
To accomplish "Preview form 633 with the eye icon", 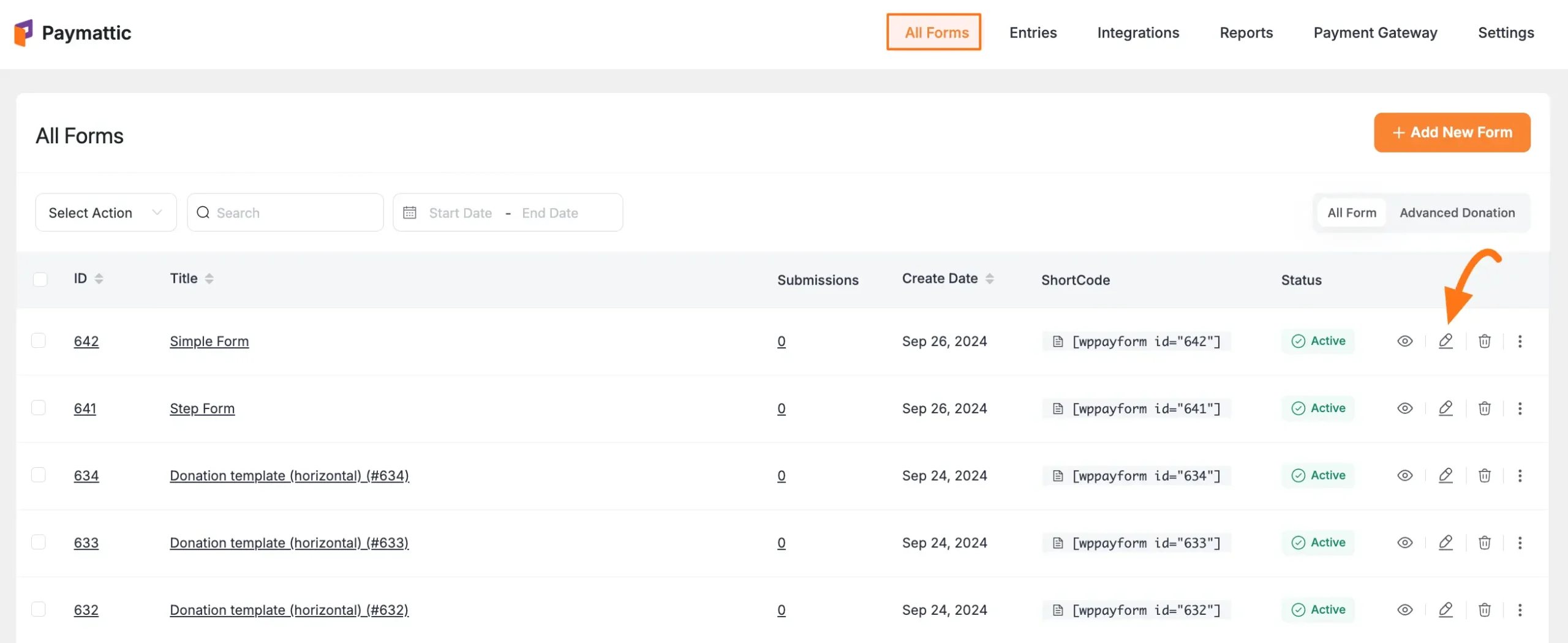I will 1404,543.
